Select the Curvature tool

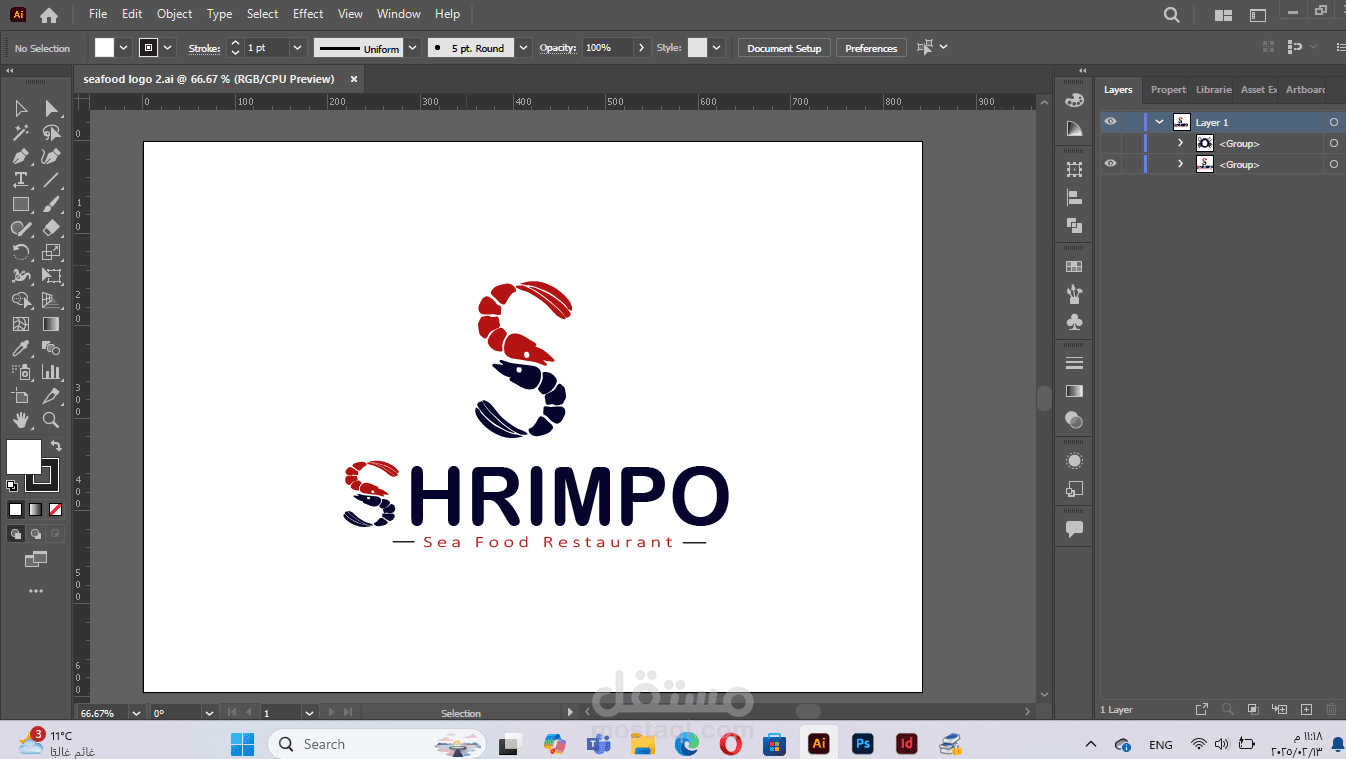click(x=52, y=156)
